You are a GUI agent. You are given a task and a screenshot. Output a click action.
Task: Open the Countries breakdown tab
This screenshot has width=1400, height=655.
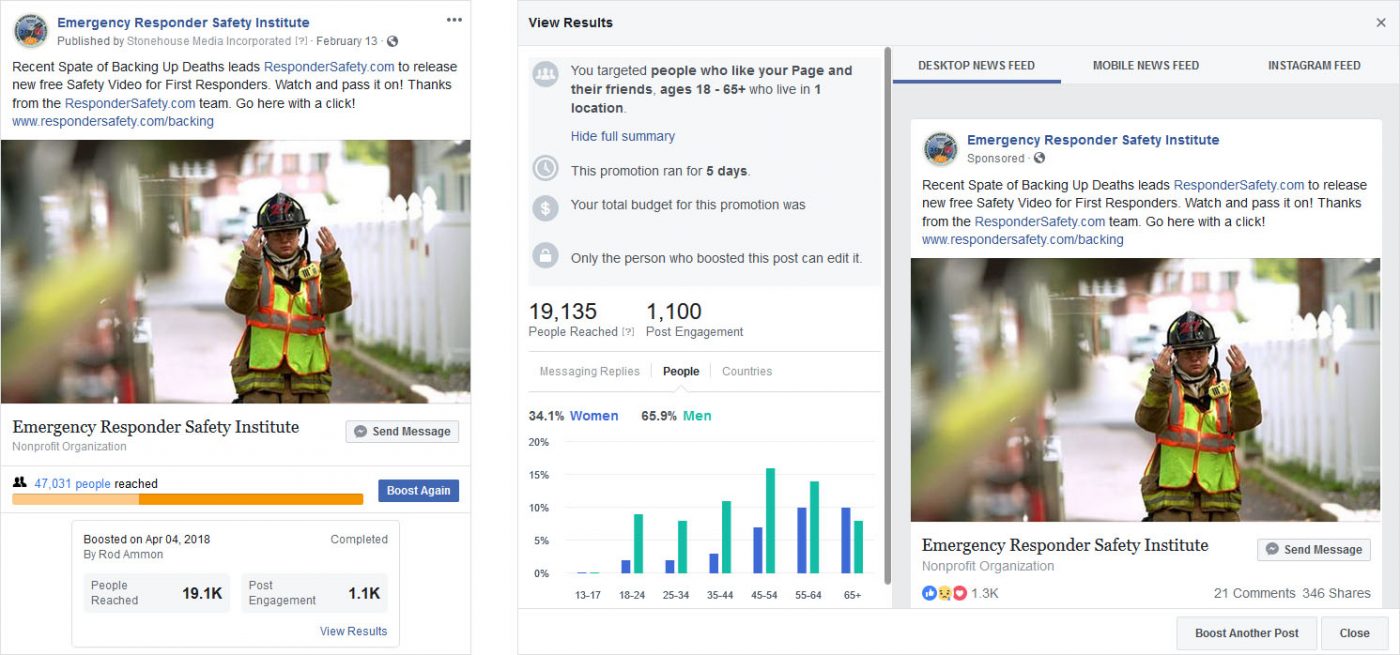click(x=746, y=371)
